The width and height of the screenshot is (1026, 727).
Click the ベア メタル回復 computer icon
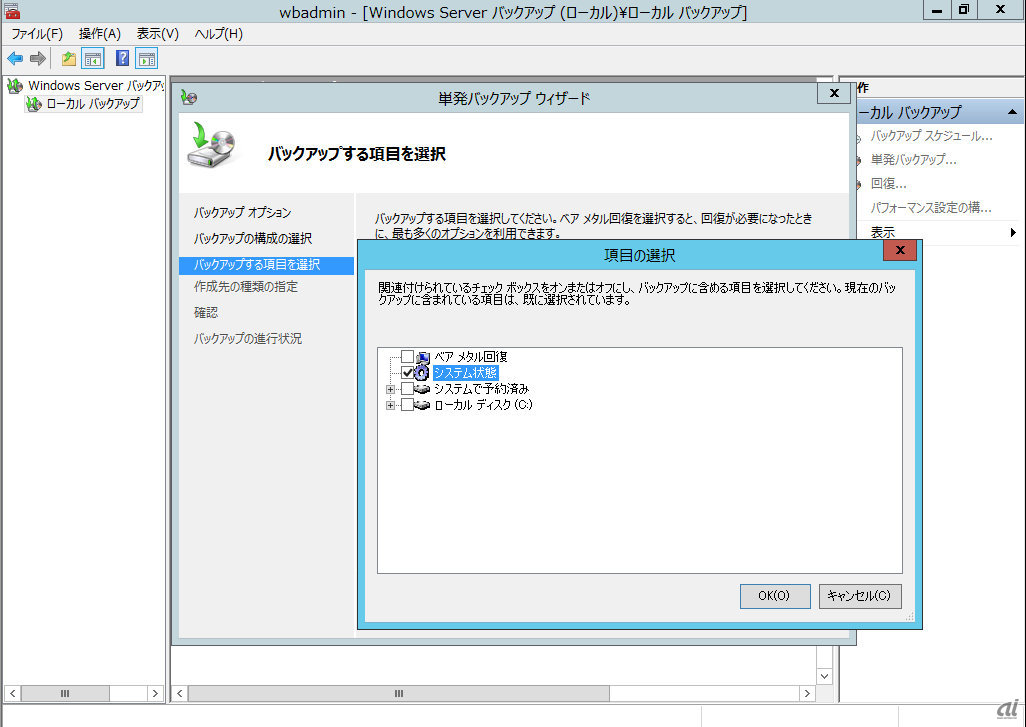tap(423, 357)
